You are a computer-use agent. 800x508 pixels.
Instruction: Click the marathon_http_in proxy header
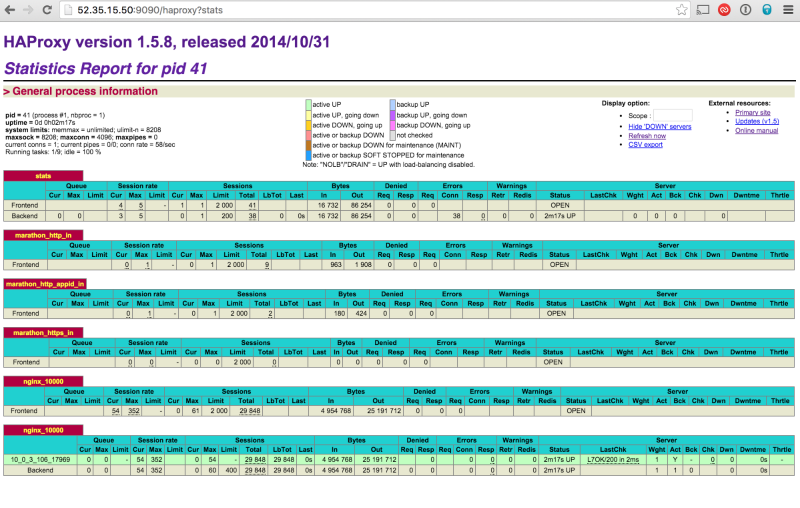[43, 235]
